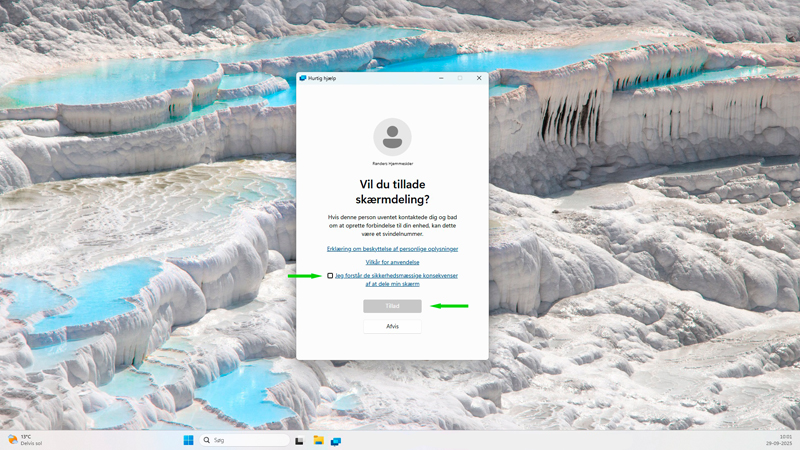Open the security consequences link next to the checkbox
Screen dimensions: 800x450
click(x=396, y=280)
